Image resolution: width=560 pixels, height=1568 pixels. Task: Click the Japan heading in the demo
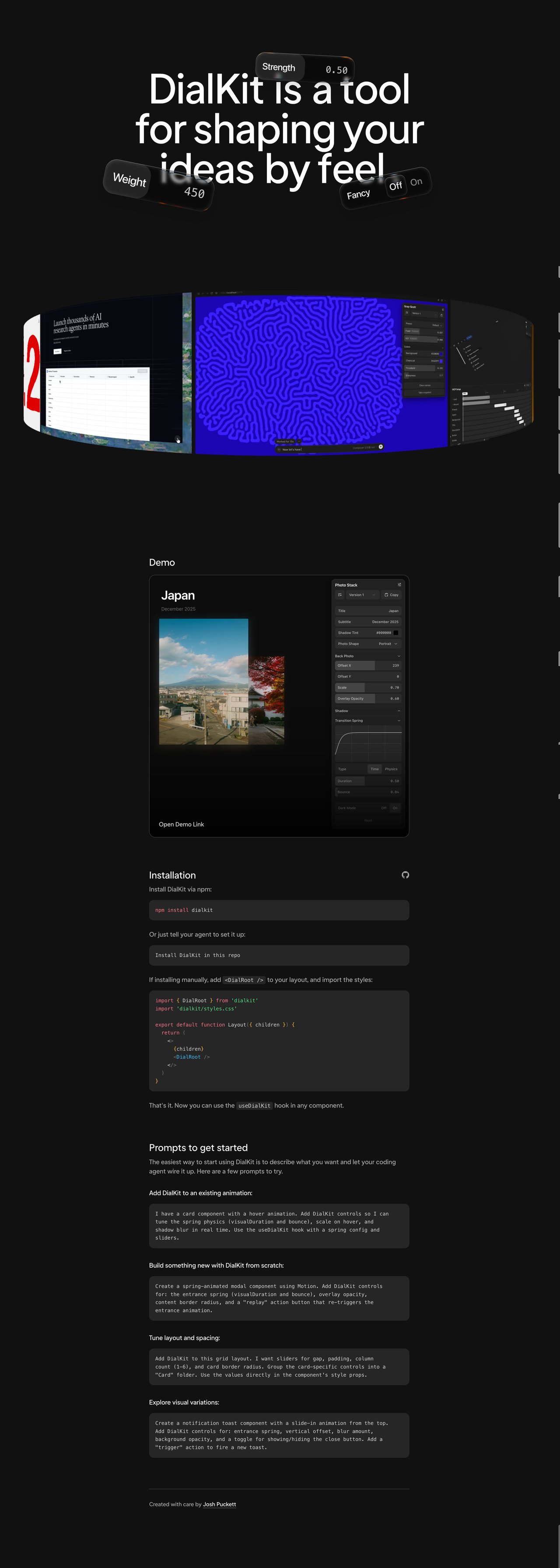(178, 595)
